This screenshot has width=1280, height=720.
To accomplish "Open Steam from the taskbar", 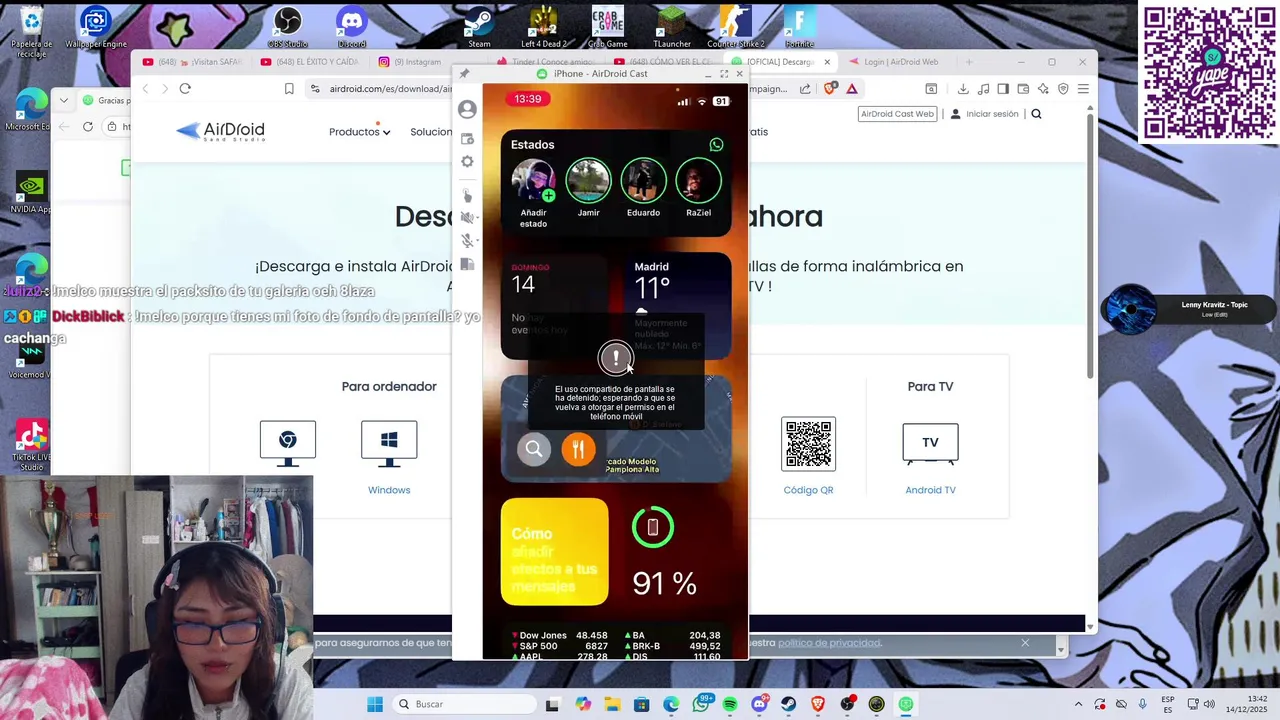I will click(789, 704).
